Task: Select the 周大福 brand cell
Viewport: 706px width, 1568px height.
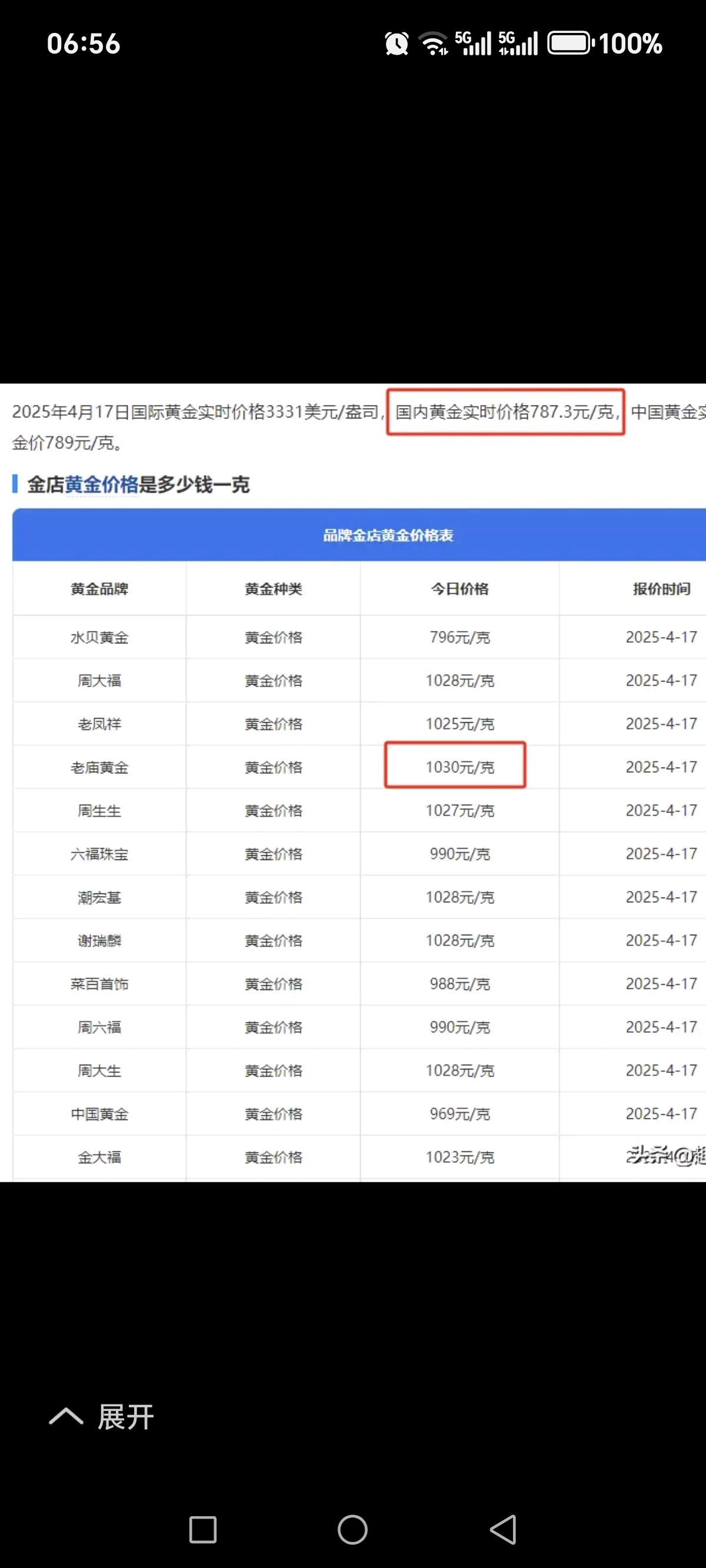Action: point(99,680)
